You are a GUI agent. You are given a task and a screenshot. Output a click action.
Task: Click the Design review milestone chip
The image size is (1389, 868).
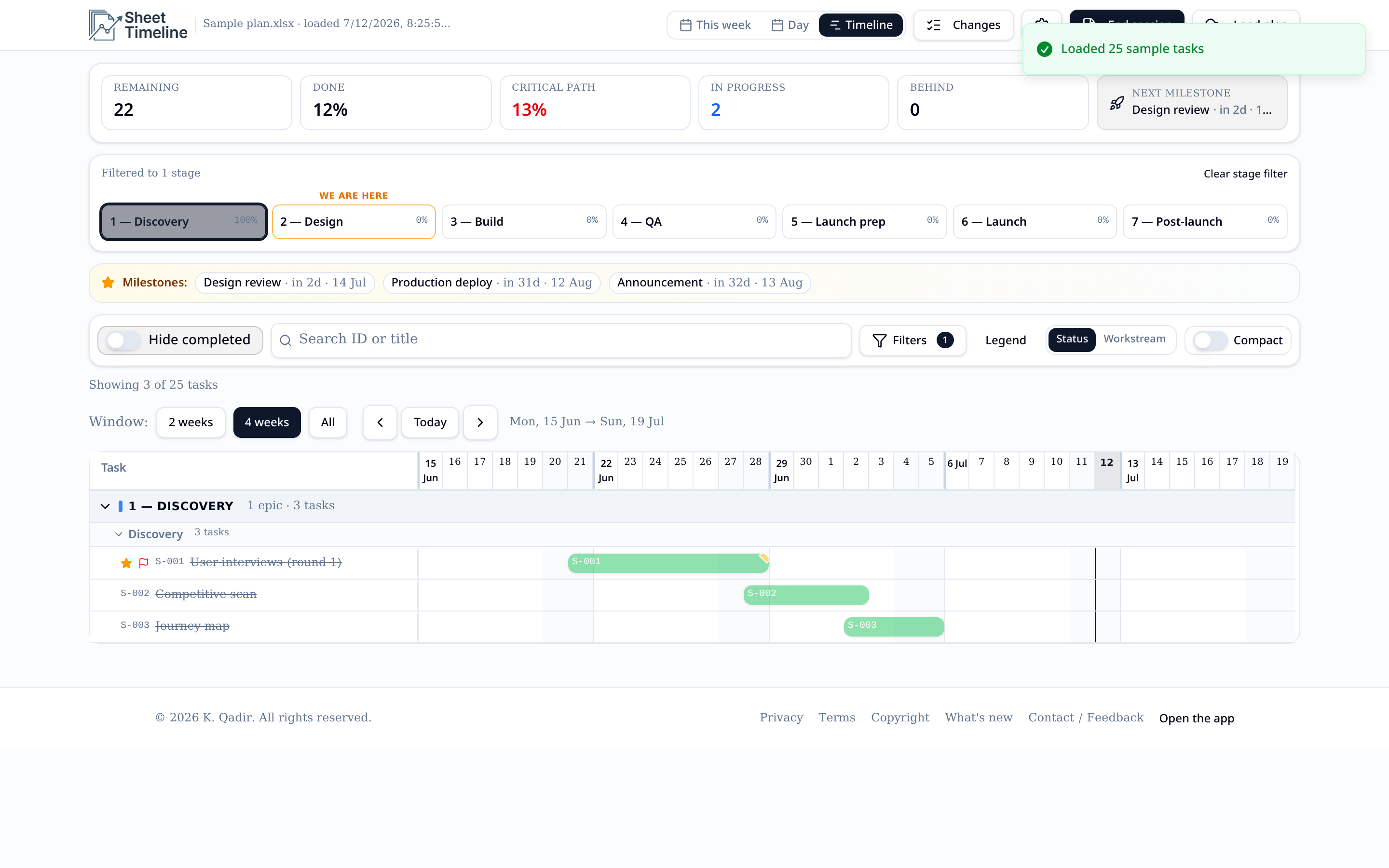[x=285, y=283]
